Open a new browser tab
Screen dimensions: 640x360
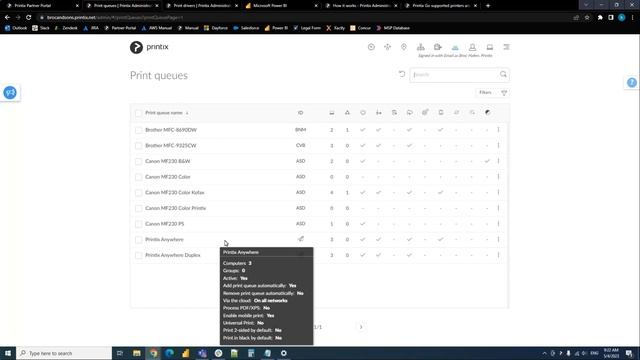click(488, 6)
